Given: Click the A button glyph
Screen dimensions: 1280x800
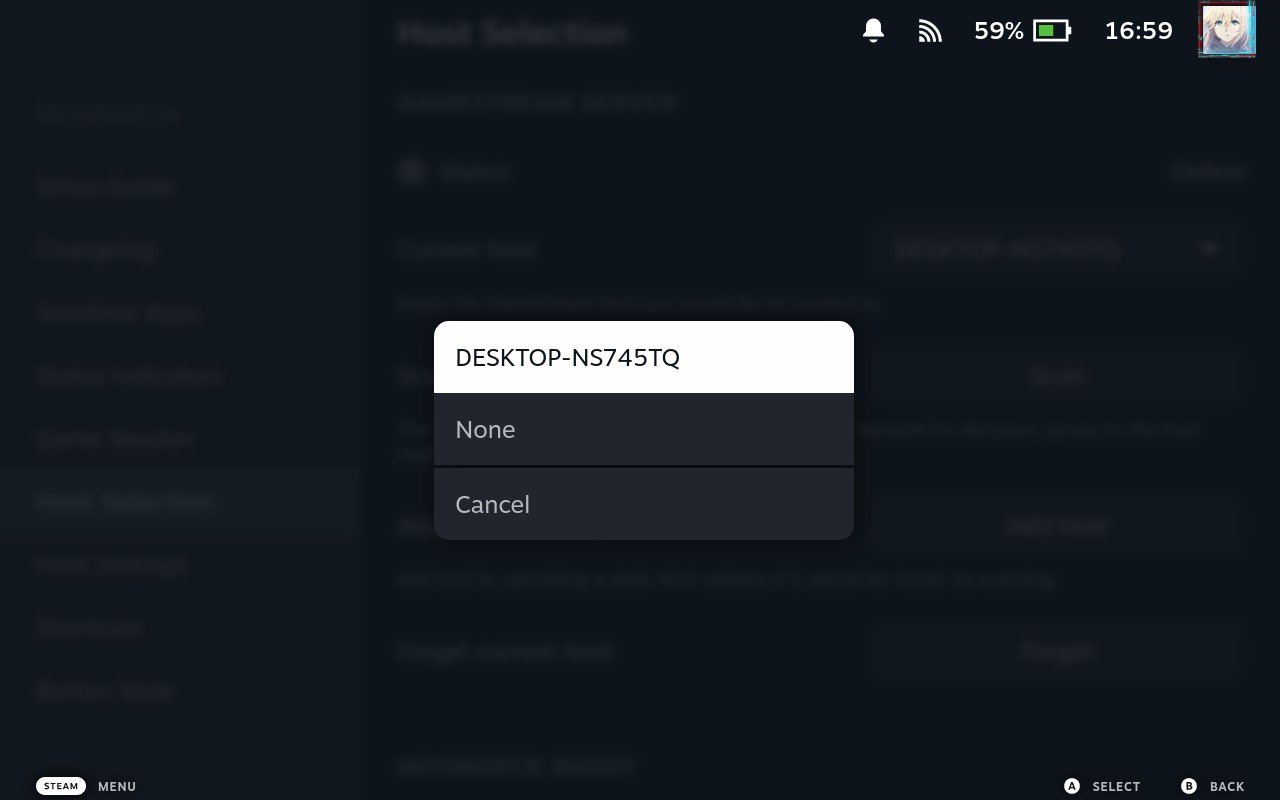Looking at the screenshot, I should tap(1072, 786).
